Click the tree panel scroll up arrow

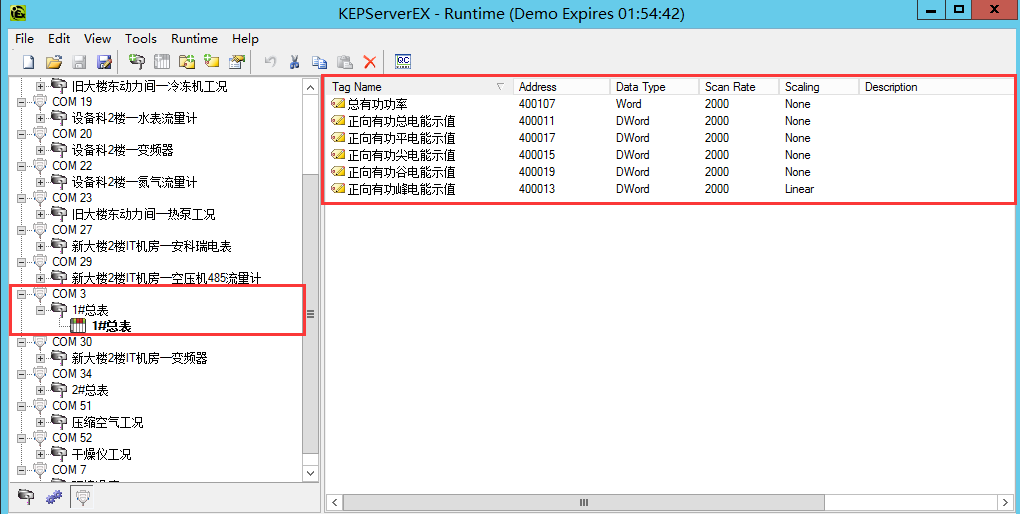coord(310,87)
